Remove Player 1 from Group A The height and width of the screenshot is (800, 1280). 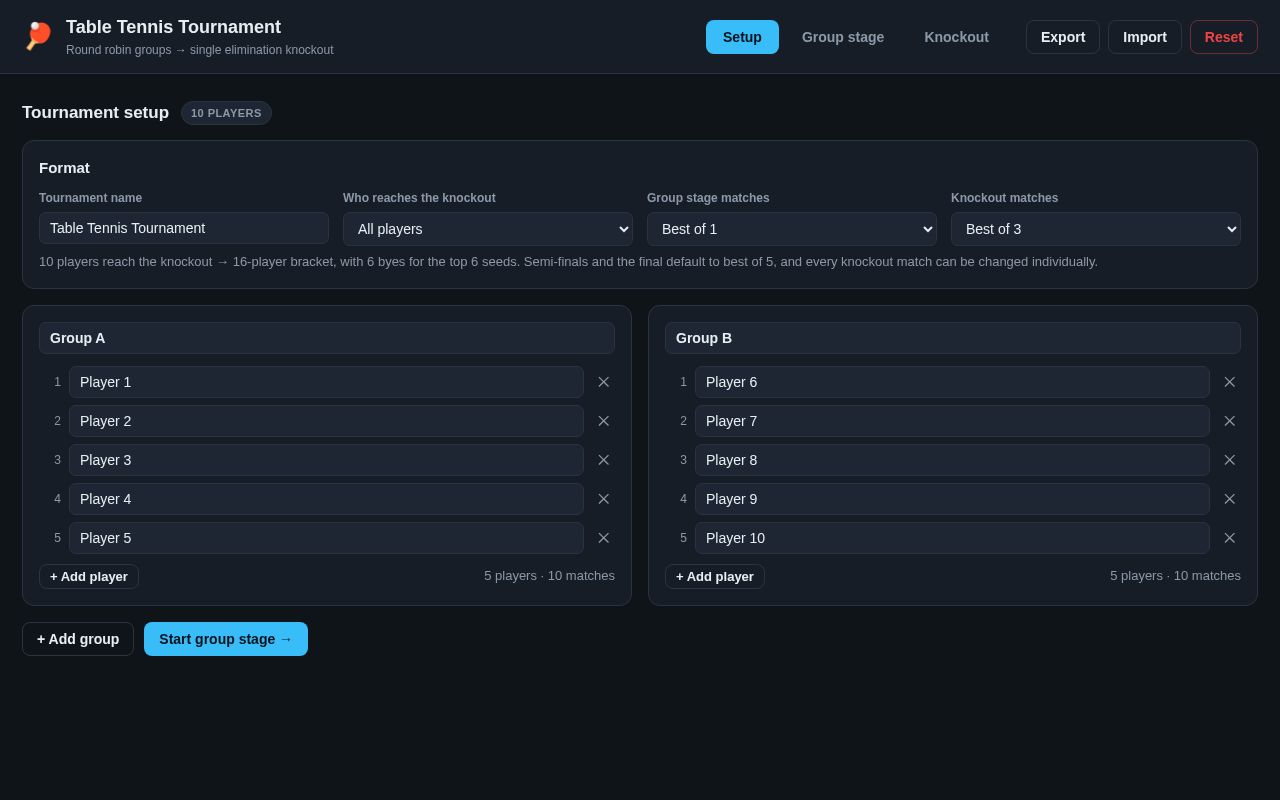click(x=604, y=382)
